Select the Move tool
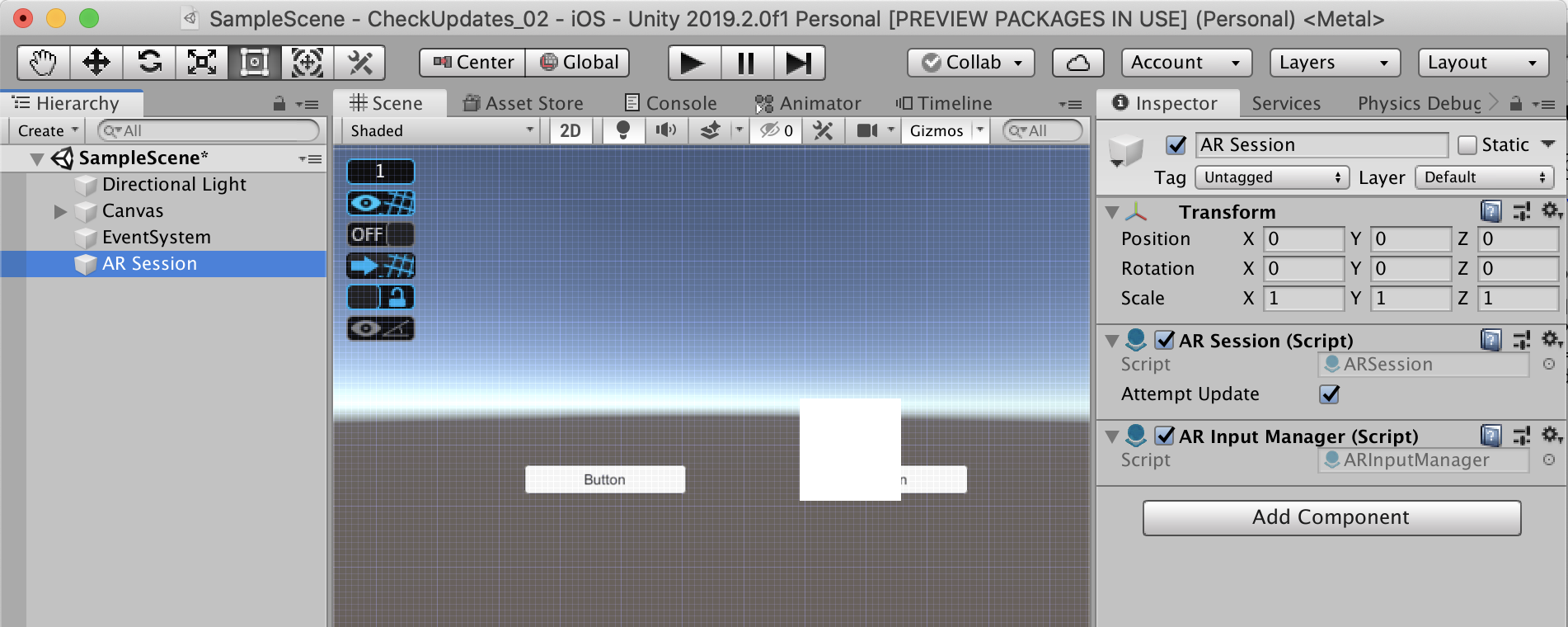Image resolution: width=1568 pixels, height=627 pixels. [x=96, y=63]
